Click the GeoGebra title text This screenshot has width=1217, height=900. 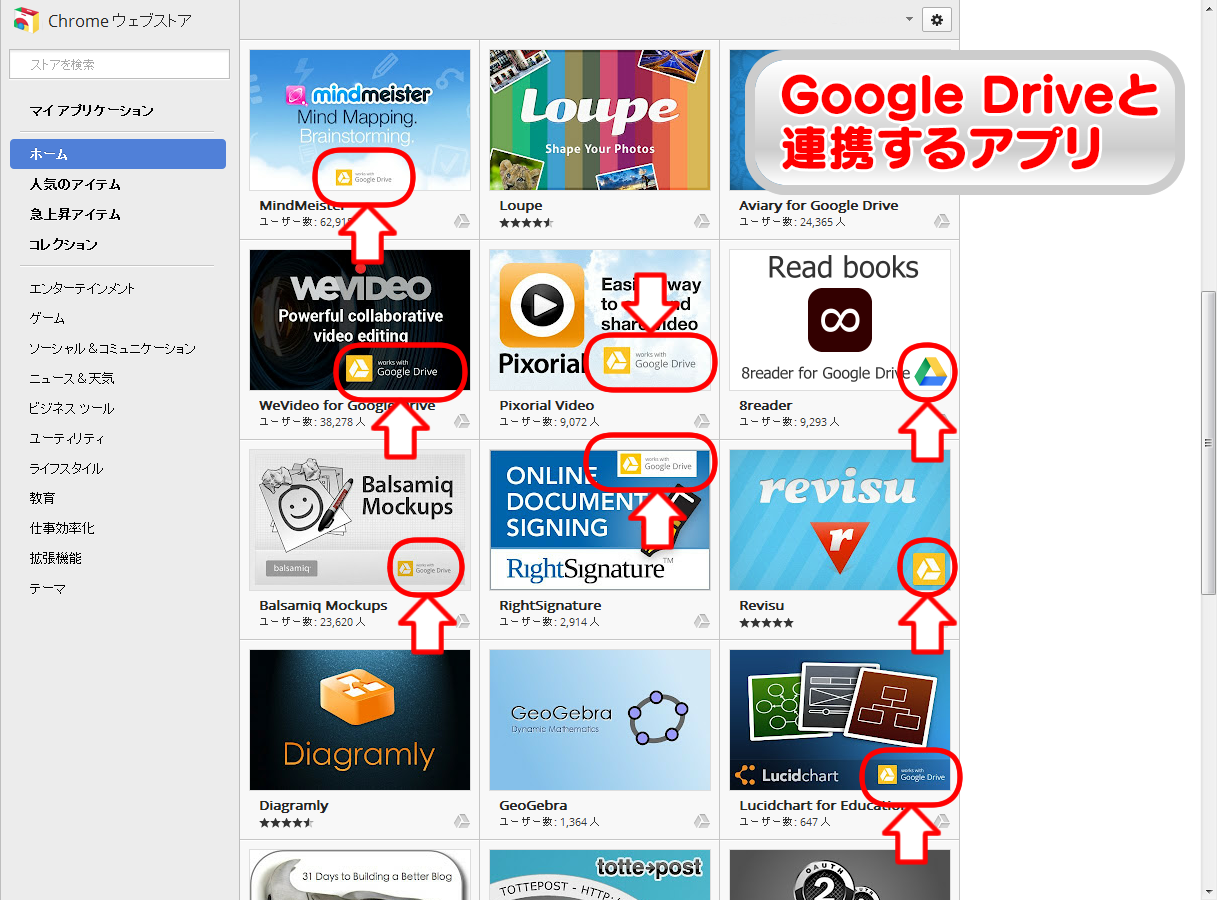pyautogui.click(x=533, y=806)
